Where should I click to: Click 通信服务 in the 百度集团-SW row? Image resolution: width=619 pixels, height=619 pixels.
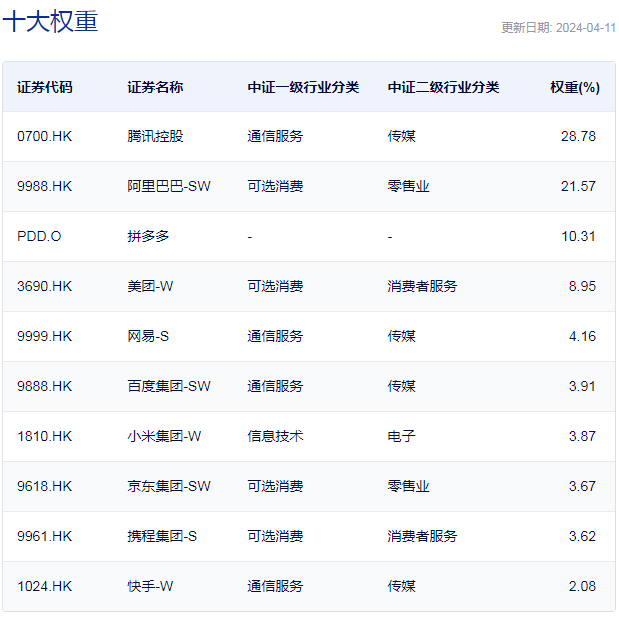tap(275, 386)
